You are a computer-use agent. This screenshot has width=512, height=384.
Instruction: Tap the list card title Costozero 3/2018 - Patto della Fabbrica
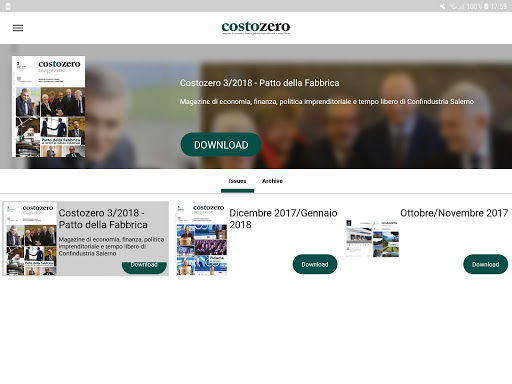click(103, 219)
